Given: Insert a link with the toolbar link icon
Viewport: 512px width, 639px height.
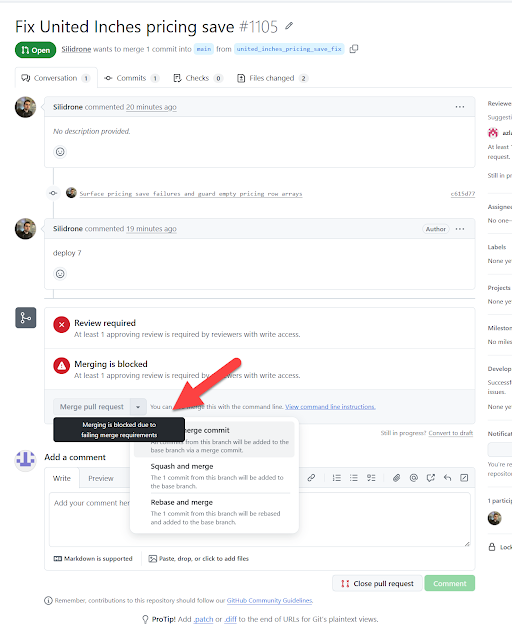Looking at the screenshot, I should point(311,478).
